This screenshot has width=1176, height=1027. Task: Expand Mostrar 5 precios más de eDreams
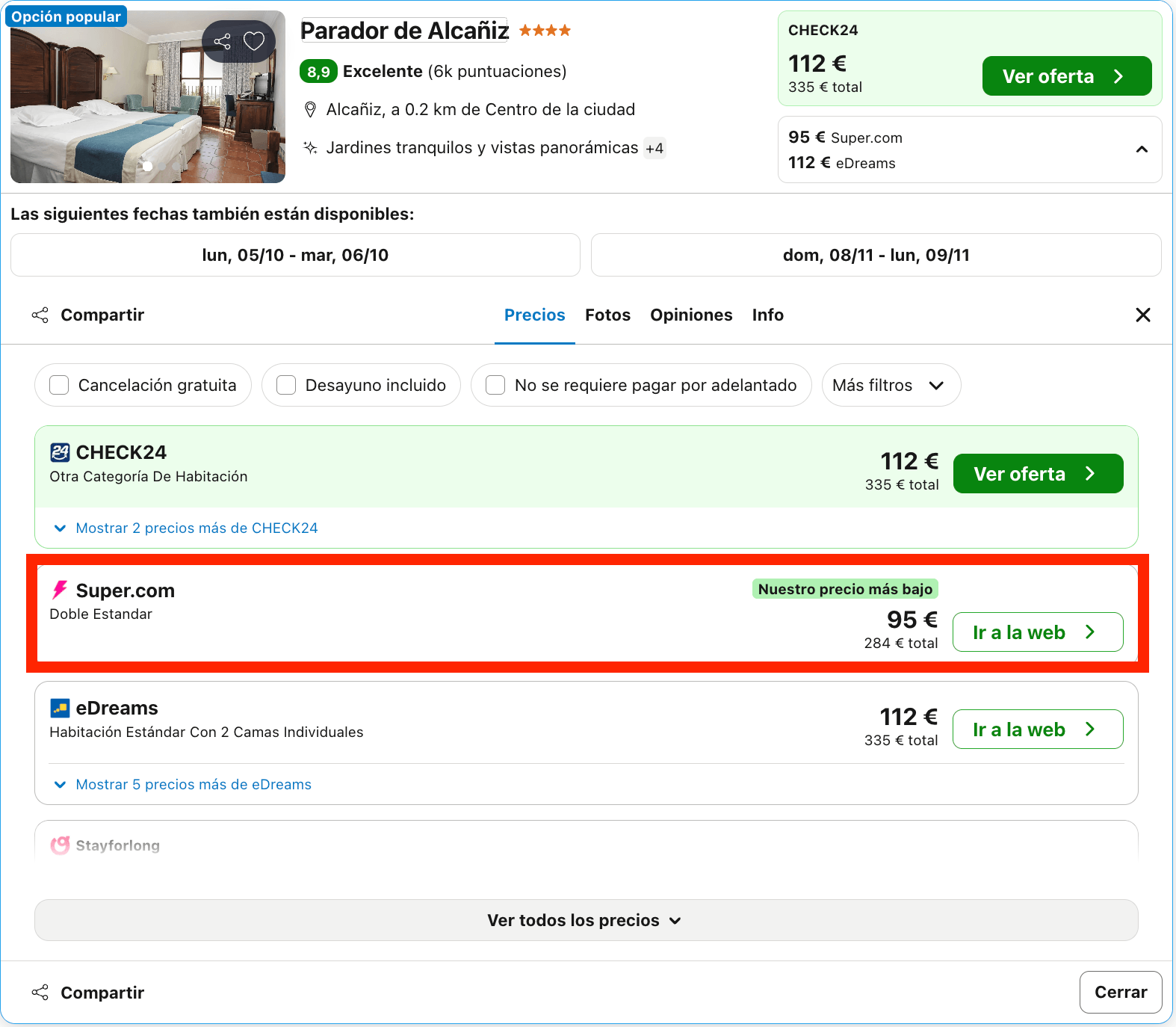[182, 784]
